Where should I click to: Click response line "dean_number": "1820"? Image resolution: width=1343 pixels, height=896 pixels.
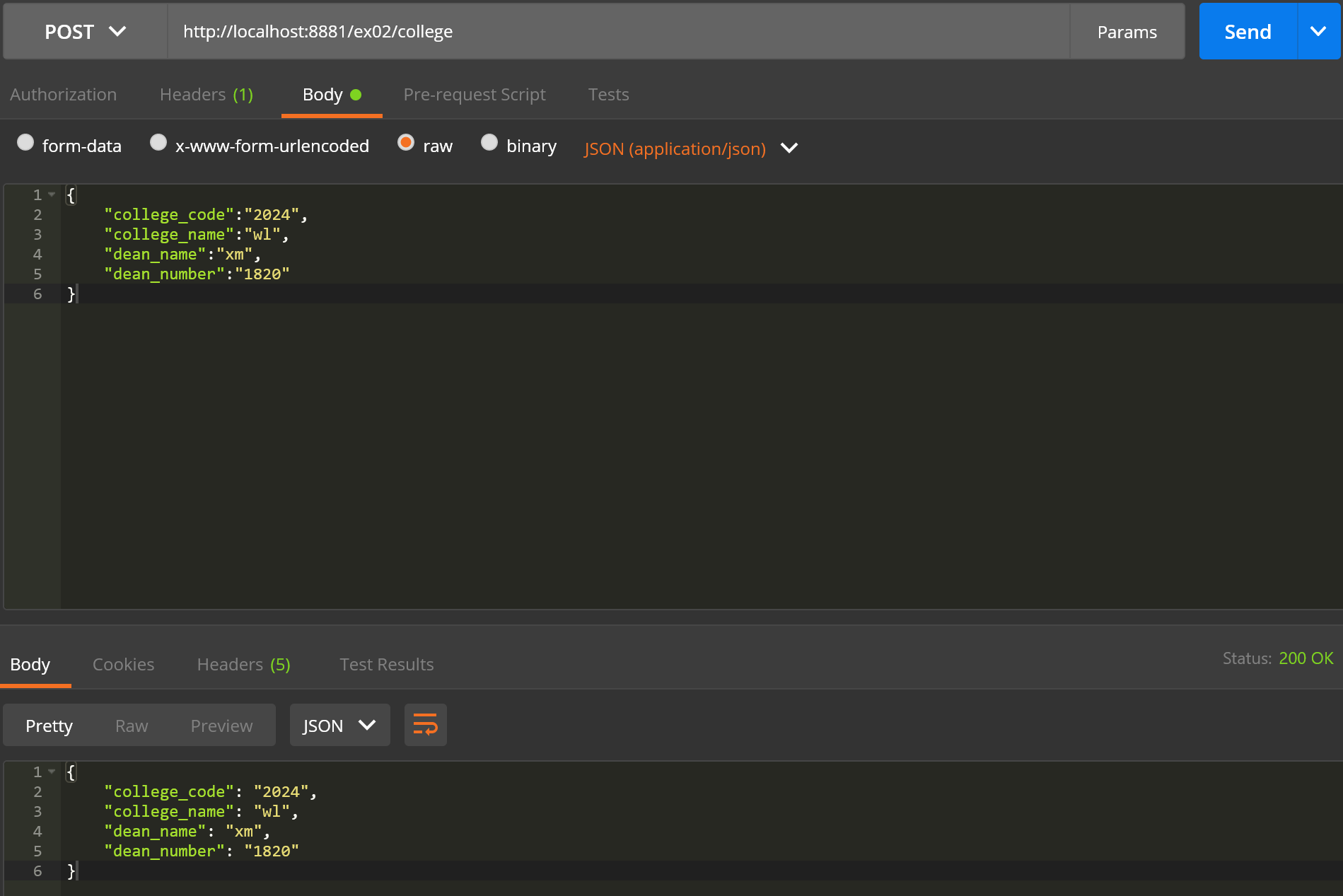tap(202, 851)
